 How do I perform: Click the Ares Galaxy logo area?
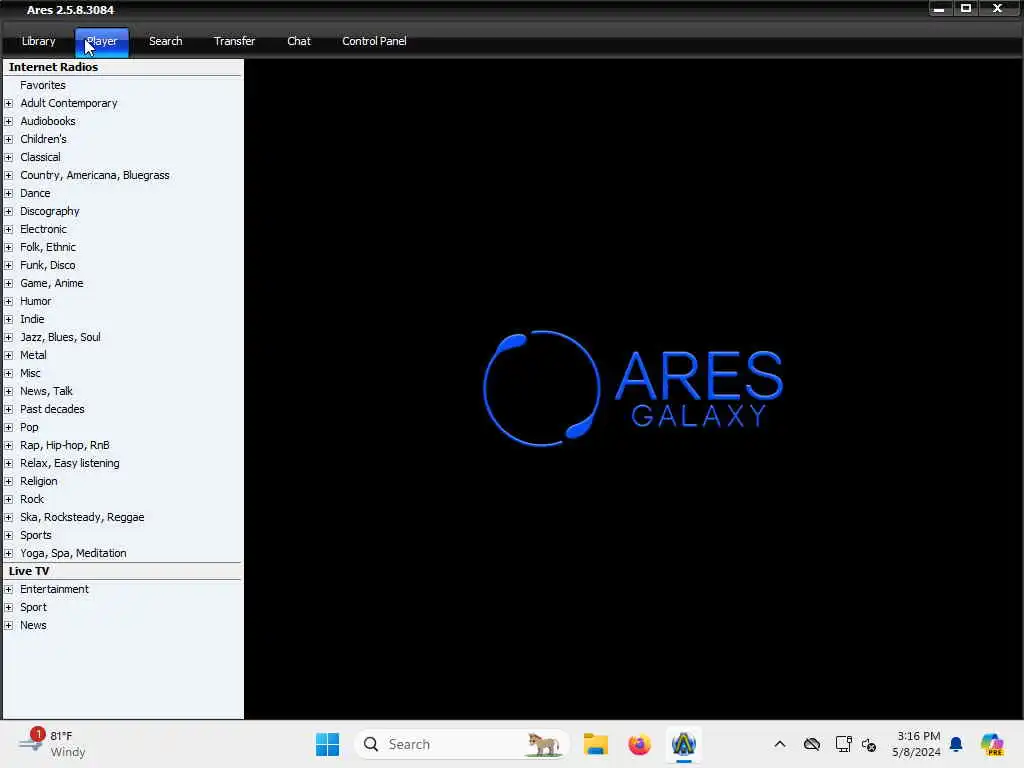point(633,389)
